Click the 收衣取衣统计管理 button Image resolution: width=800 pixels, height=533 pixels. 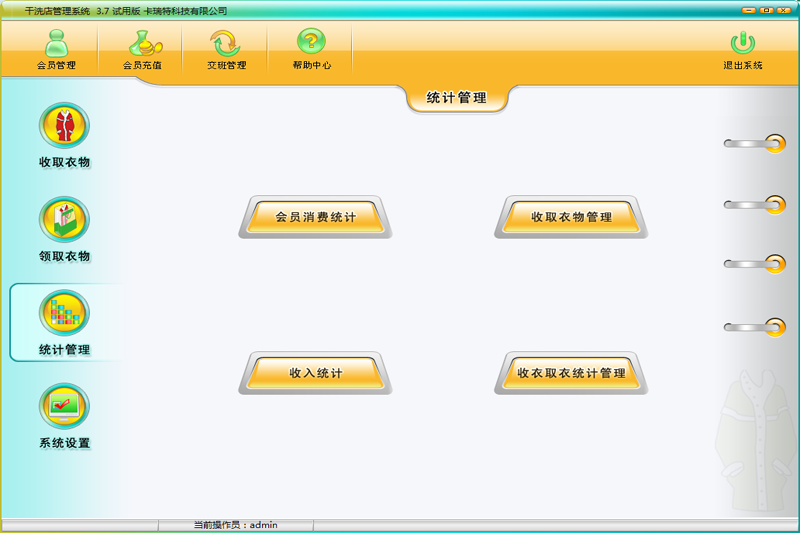571,373
